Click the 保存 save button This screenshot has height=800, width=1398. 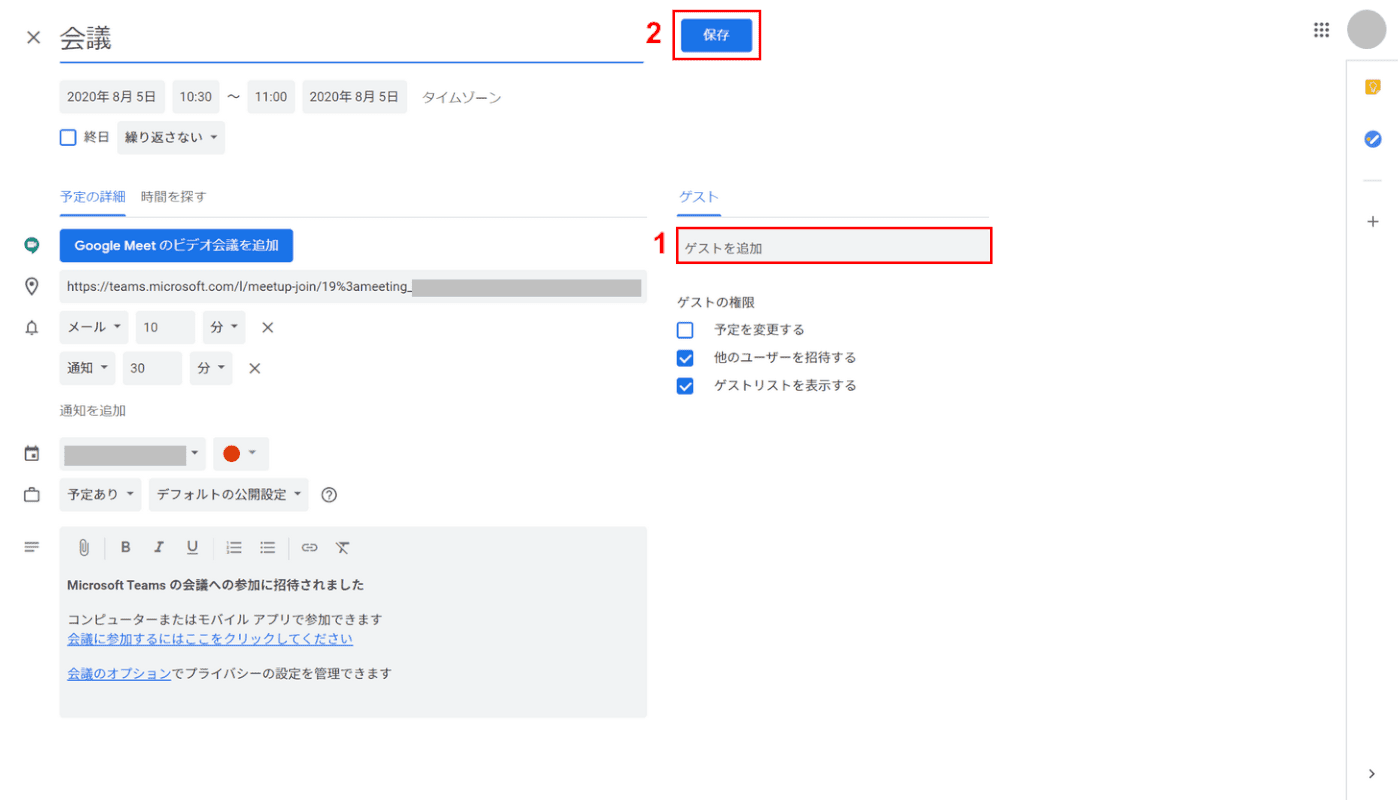pyautogui.click(x=716, y=35)
